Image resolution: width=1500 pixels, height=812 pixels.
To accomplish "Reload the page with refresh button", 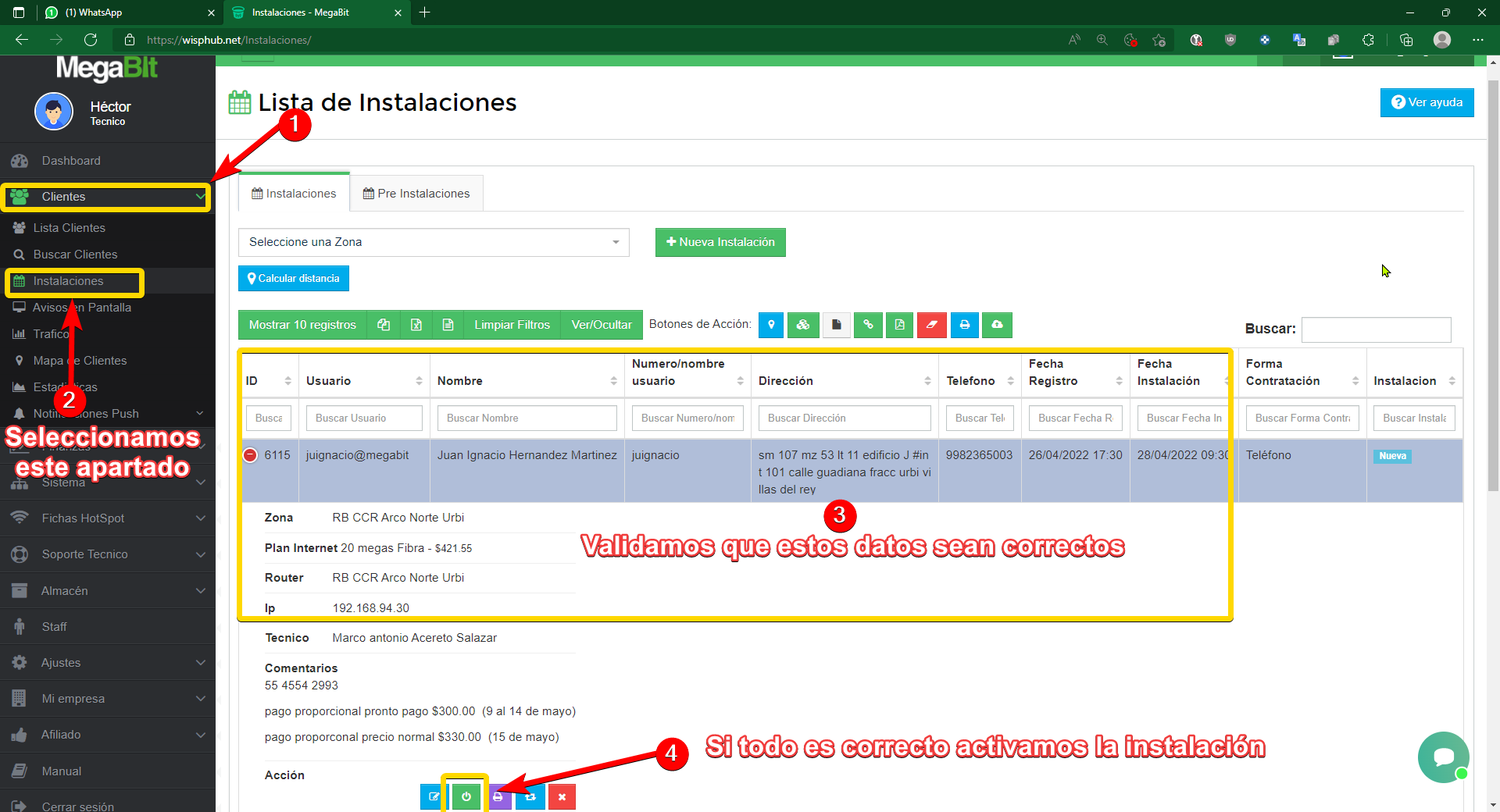I will [x=91, y=40].
